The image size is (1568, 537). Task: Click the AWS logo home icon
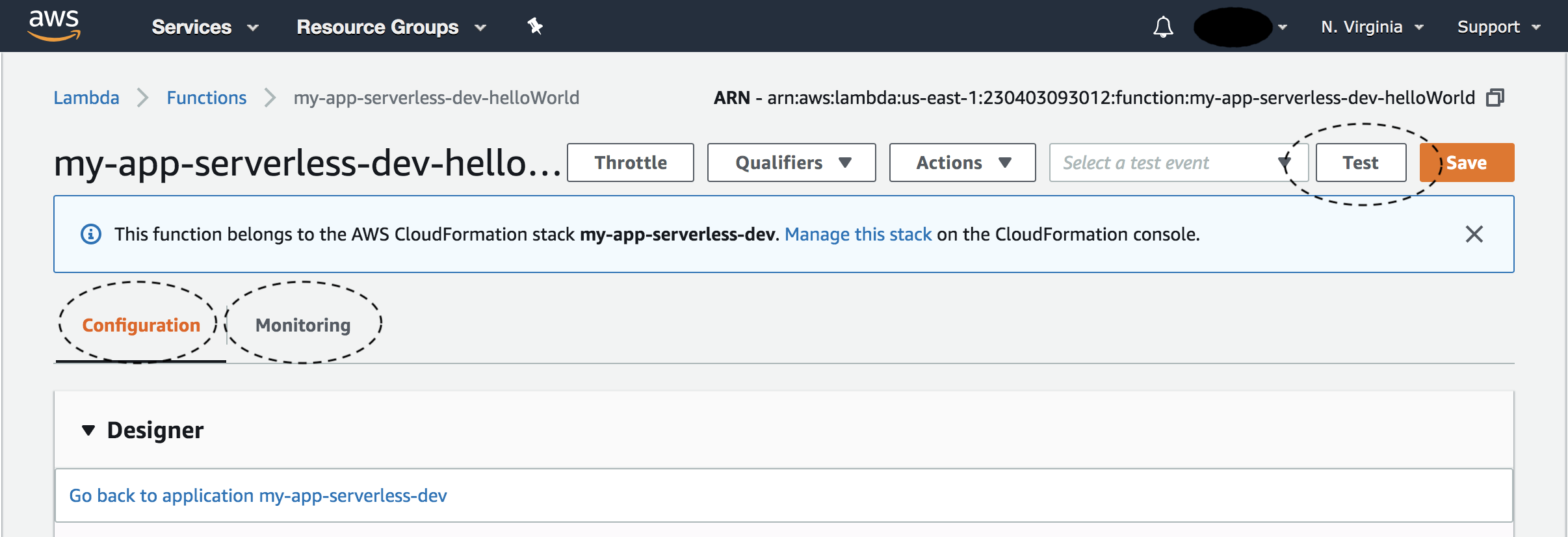54,26
